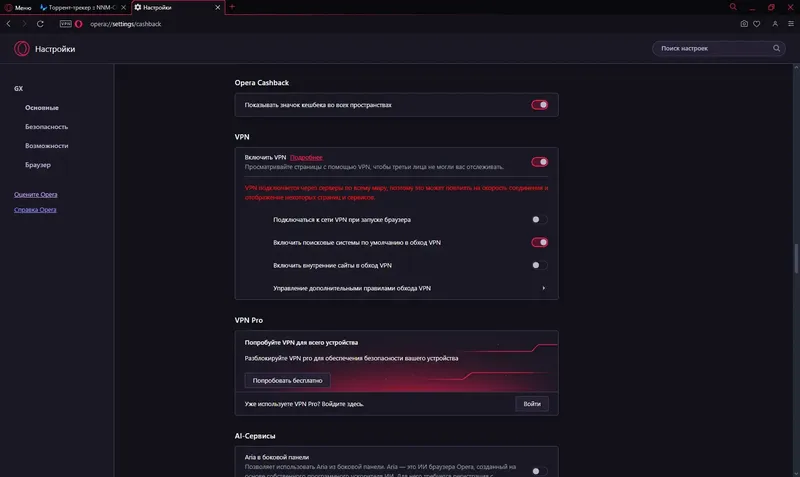Go back with the back arrow

click(9, 23)
